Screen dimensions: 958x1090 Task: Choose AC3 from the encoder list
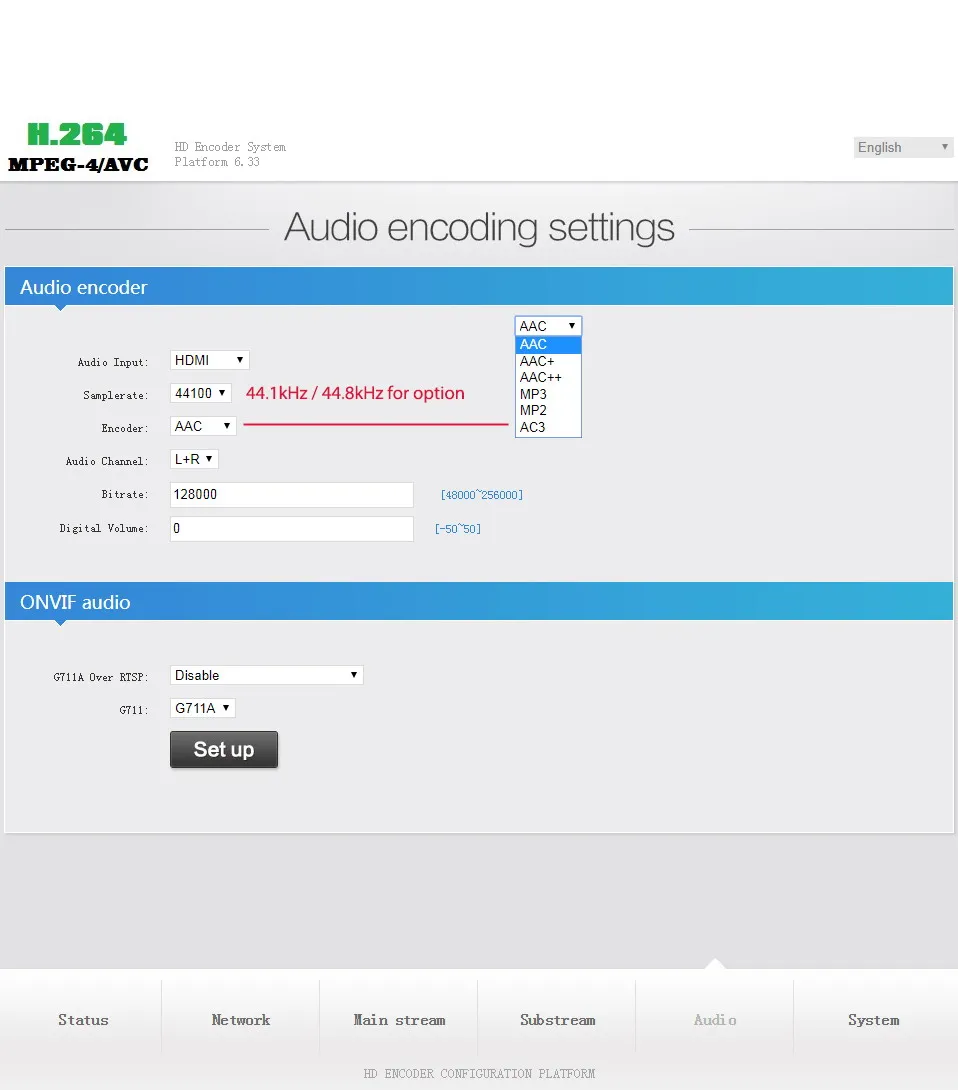point(548,428)
